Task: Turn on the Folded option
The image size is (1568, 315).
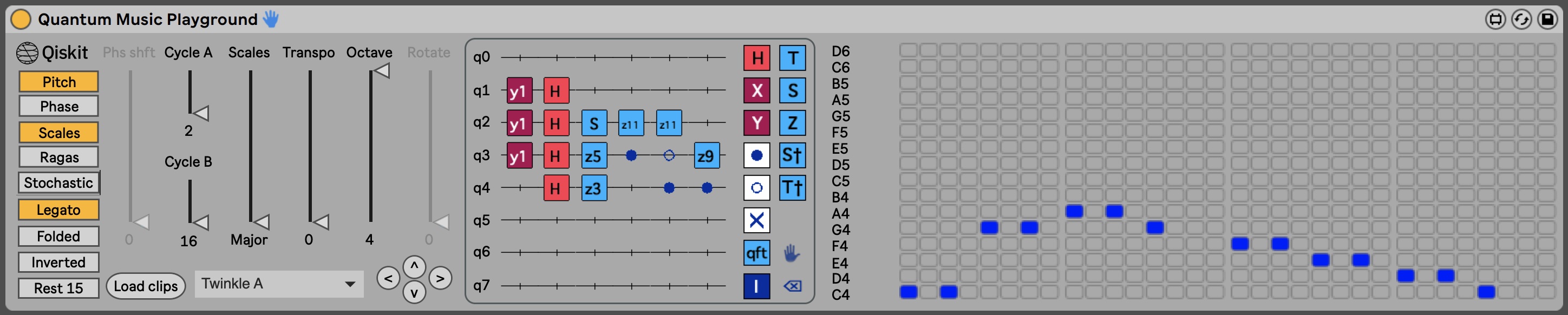Action: point(59,237)
